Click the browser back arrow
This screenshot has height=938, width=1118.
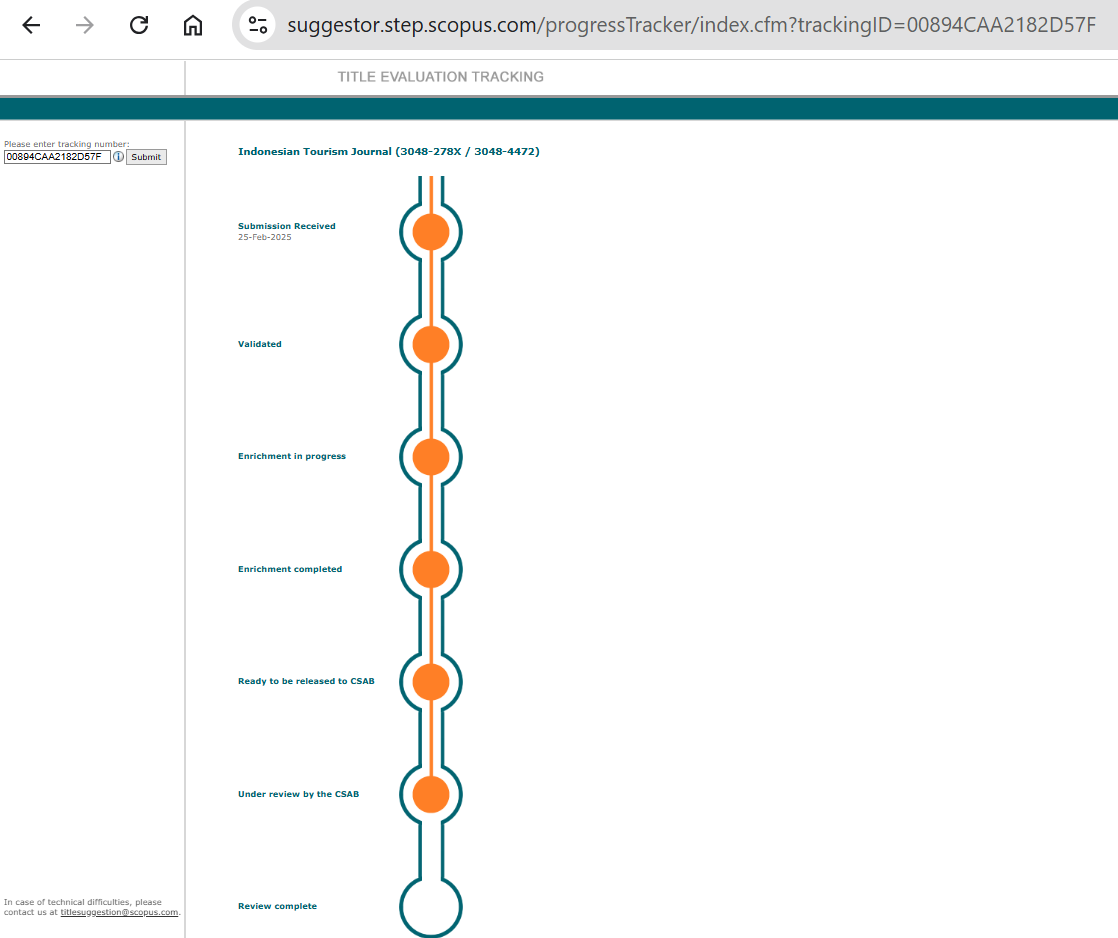tap(31, 25)
